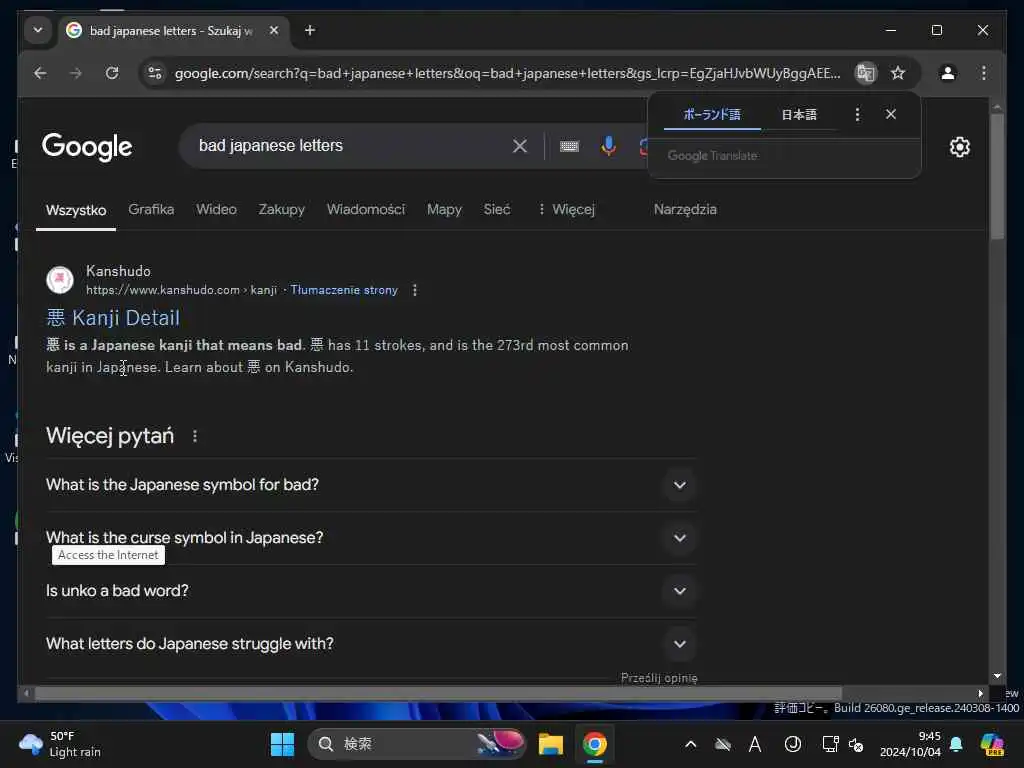This screenshot has width=1024, height=768.
Task: Click the muted volume tray icon
Action: (x=856, y=744)
